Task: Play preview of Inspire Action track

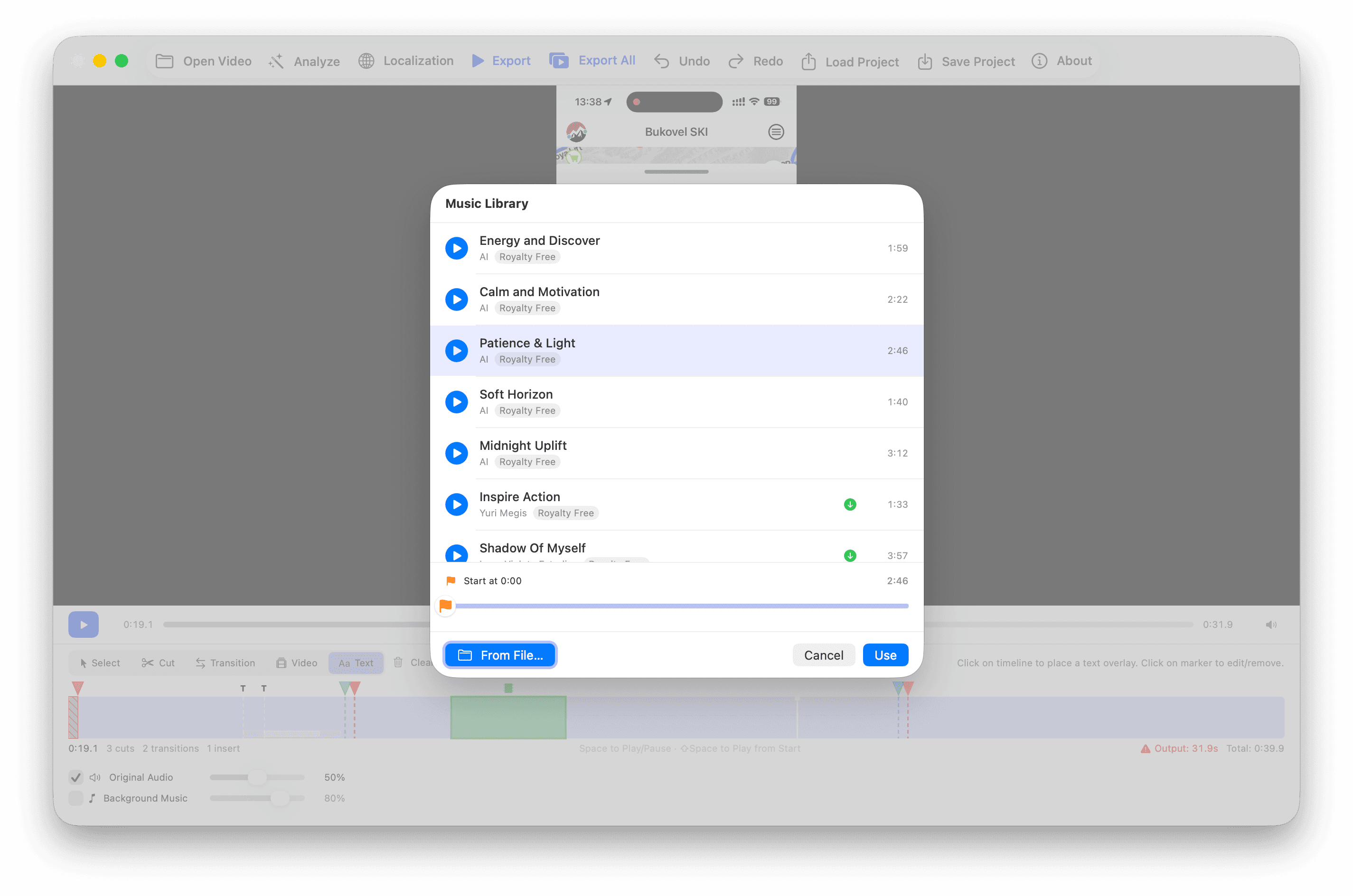Action: point(456,504)
